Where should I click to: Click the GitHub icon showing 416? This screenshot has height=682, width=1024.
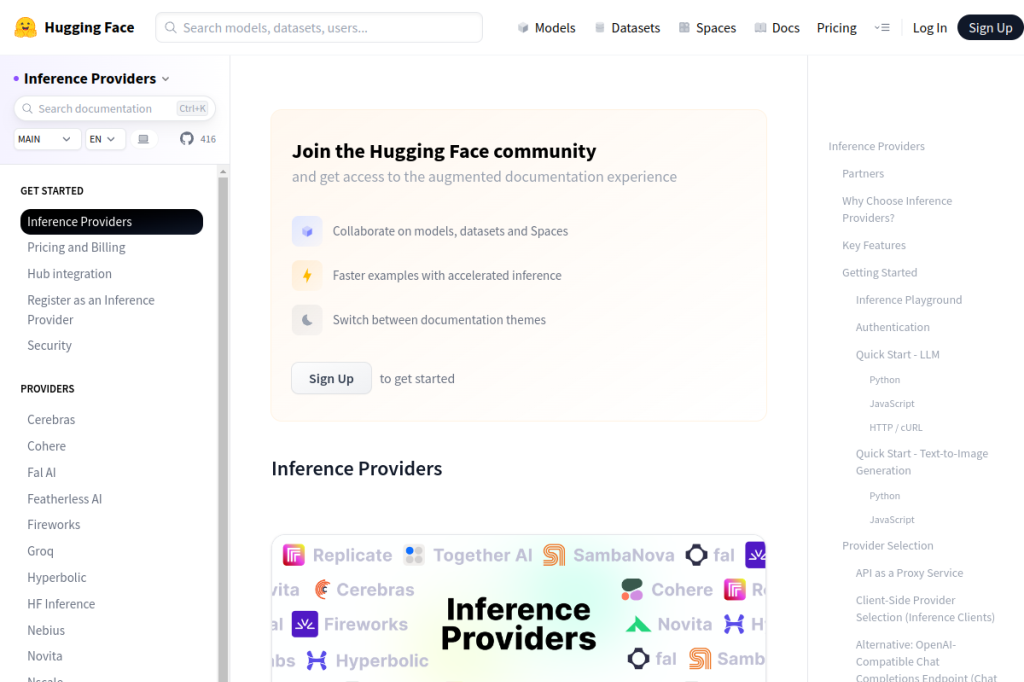point(187,138)
